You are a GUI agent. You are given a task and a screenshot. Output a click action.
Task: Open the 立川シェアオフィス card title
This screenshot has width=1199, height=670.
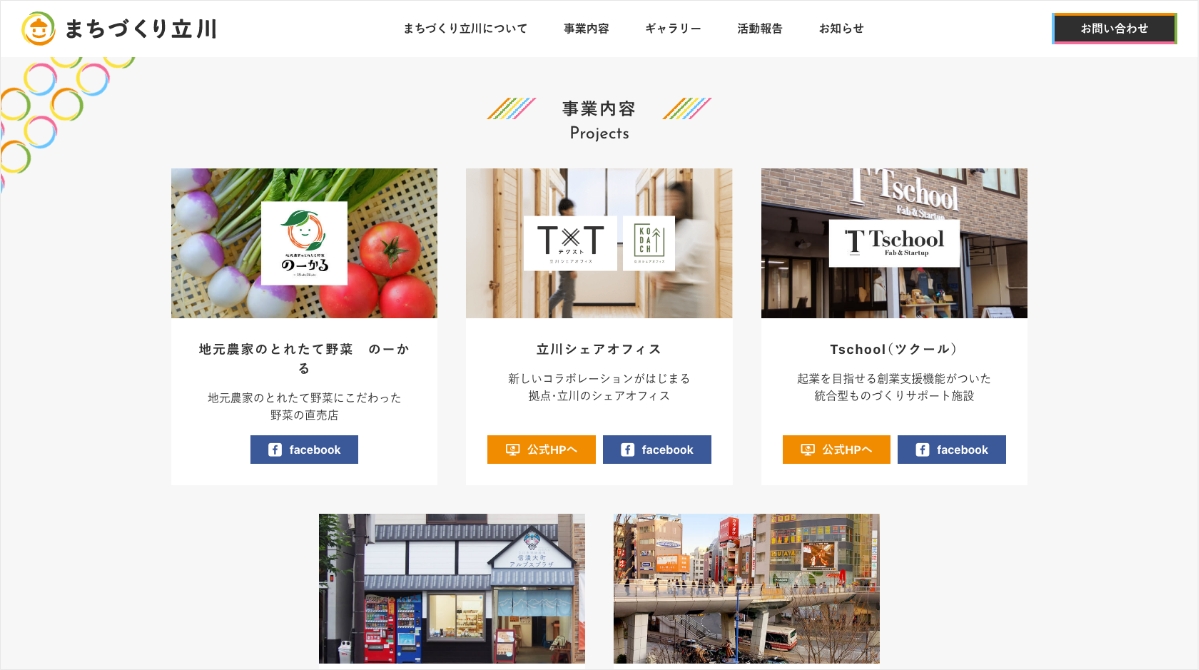pos(599,349)
